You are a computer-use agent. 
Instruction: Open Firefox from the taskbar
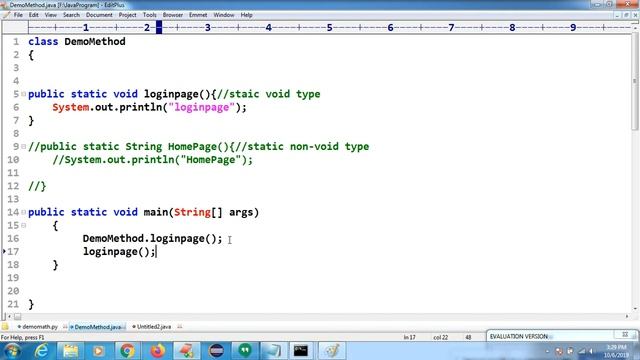pos(157,351)
